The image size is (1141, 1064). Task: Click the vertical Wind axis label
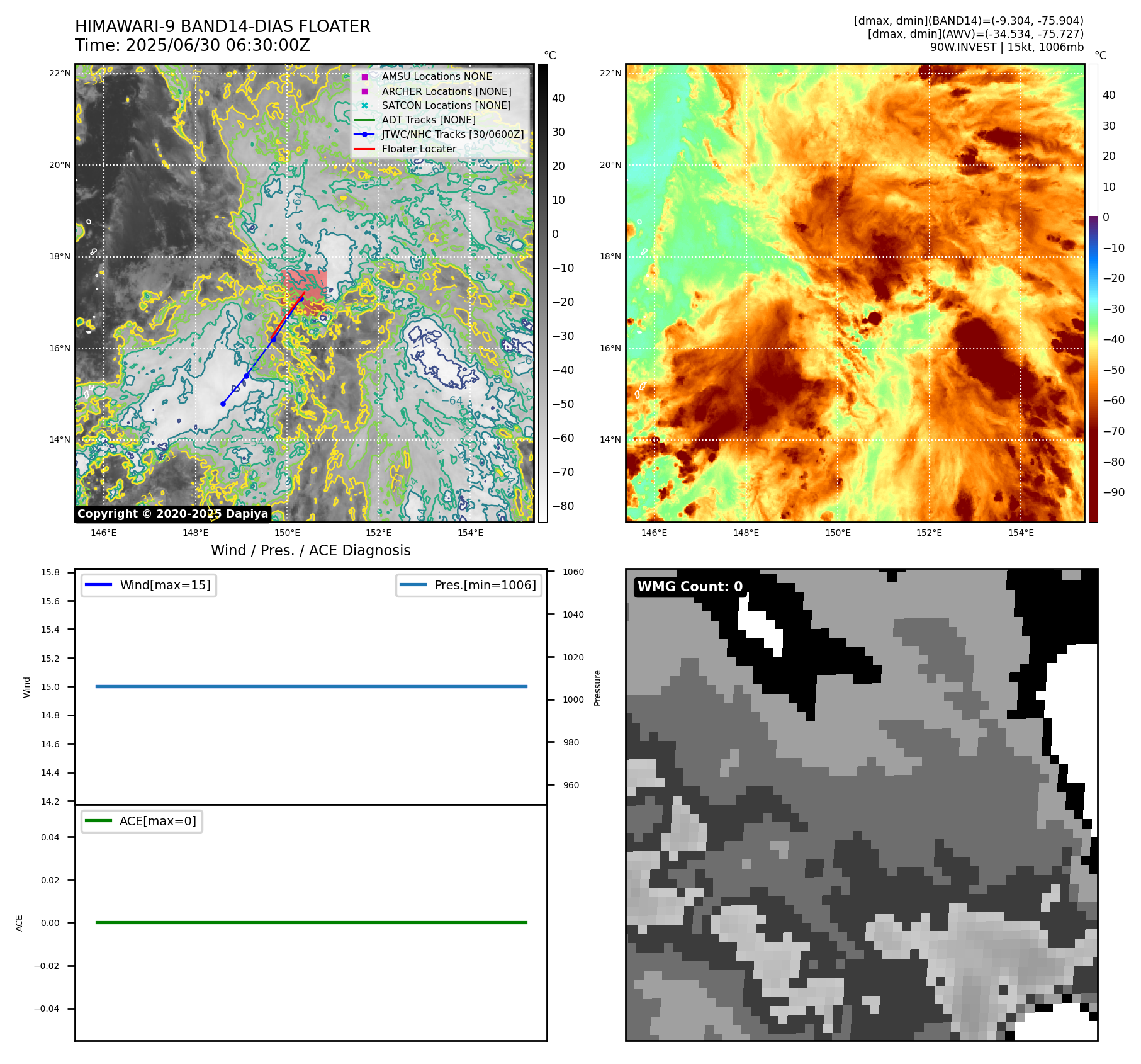pos(26,687)
